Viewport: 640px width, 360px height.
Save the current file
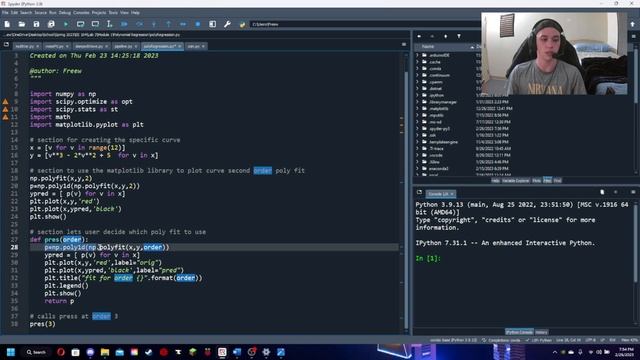tap(36, 24)
